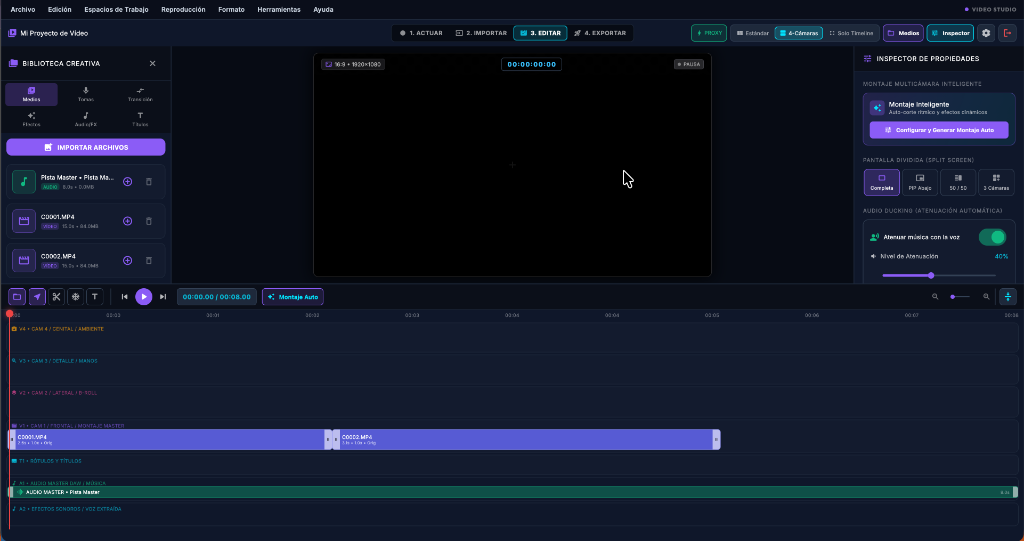Select Audio Master Pista Master clip
Viewport: 1024px width, 541px height.
coord(513,492)
